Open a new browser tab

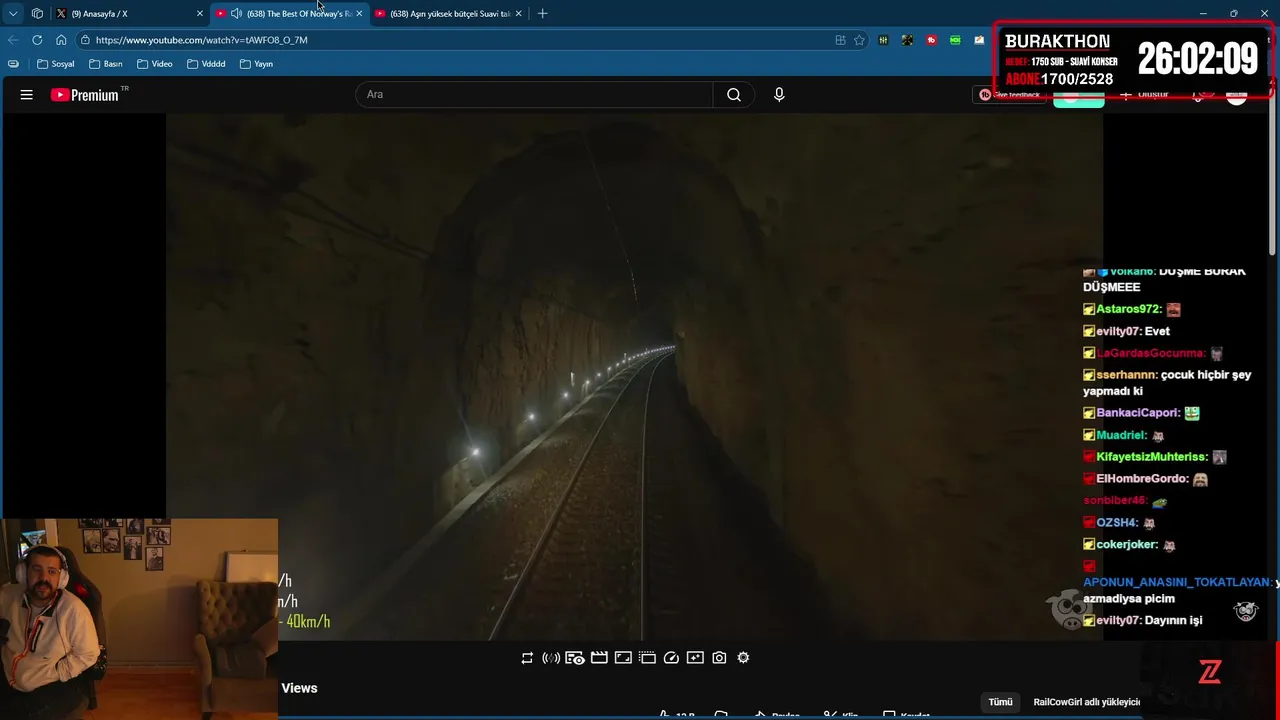point(542,14)
